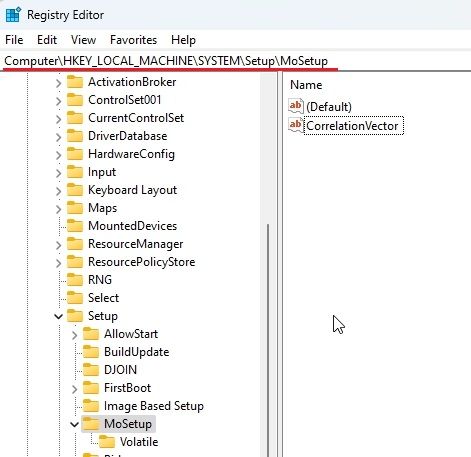Click the AllowStart folder icon

pos(91,334)
